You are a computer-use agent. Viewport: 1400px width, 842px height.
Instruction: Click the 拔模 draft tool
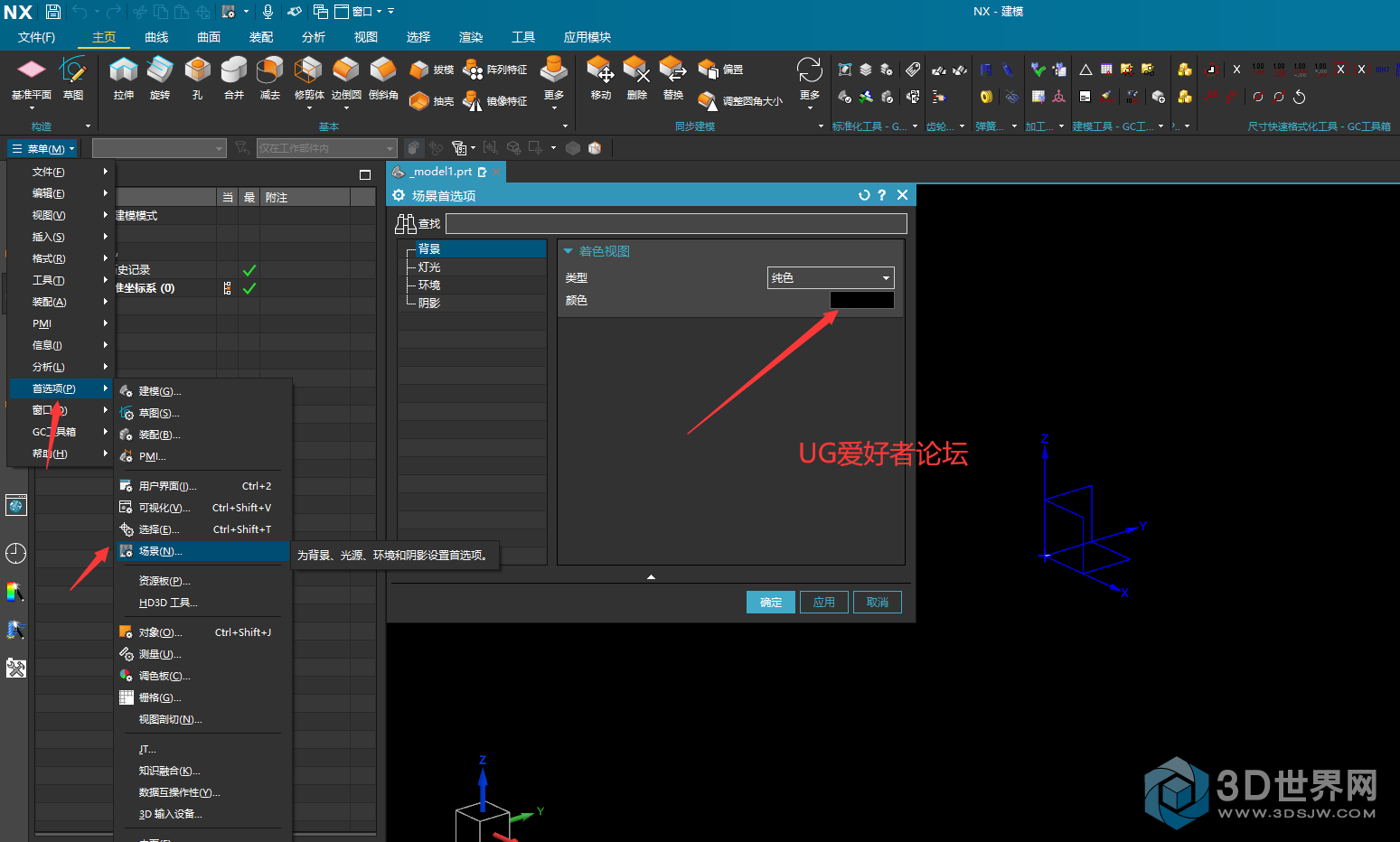click(x=431, y=70)
